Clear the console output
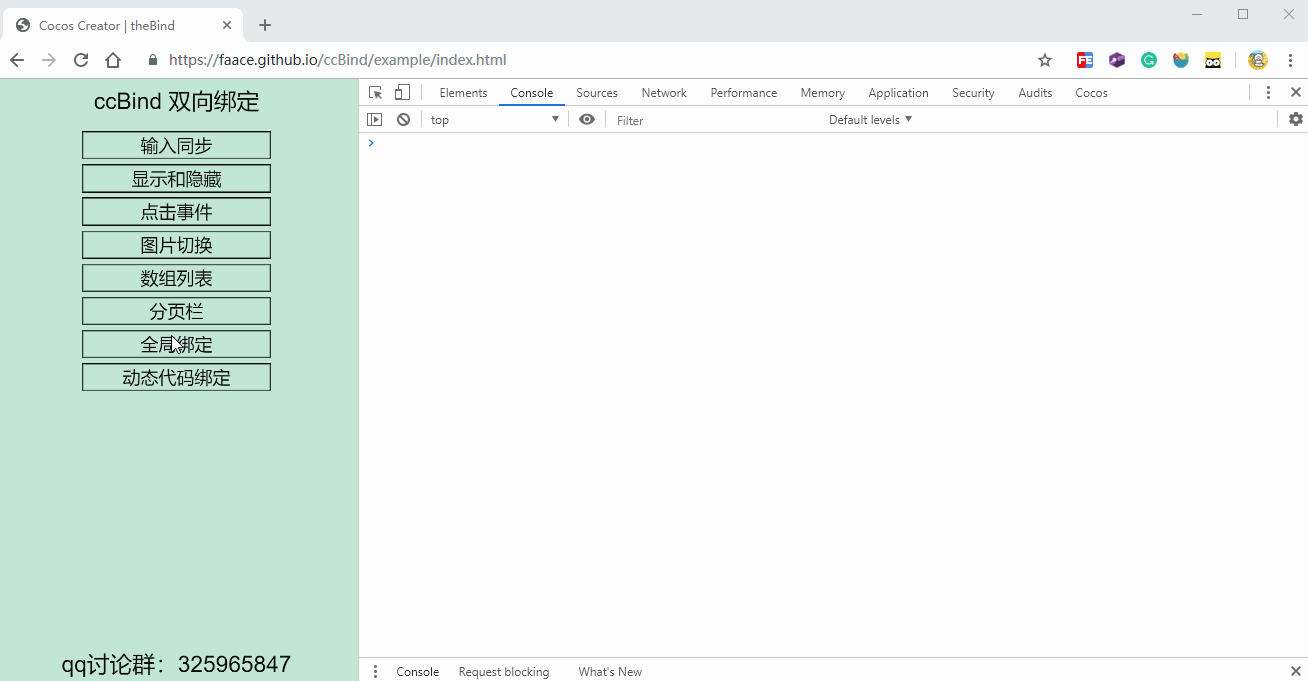 403,119
